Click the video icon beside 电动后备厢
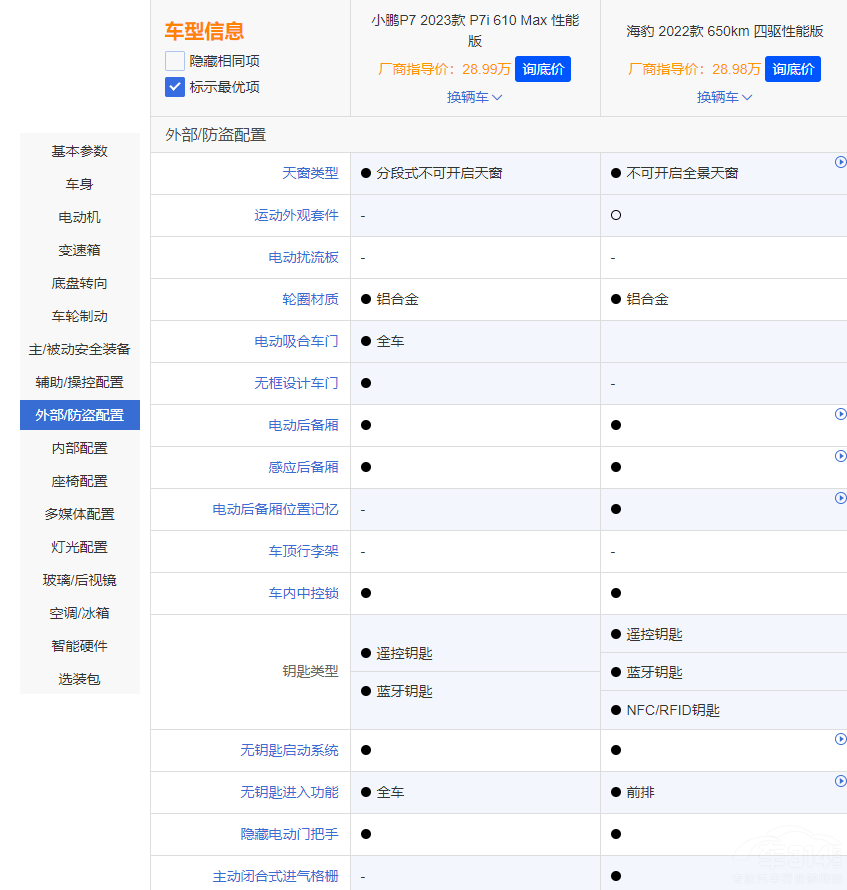This screenshot has height=890, width=847. point(840,413)
